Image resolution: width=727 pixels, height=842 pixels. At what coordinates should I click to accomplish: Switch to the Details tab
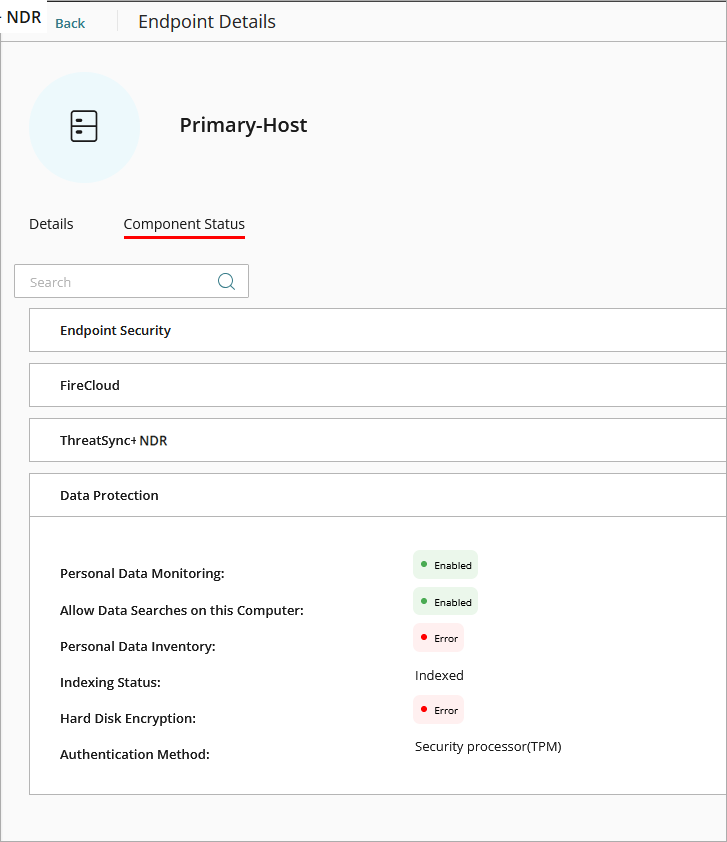point(51,224)
